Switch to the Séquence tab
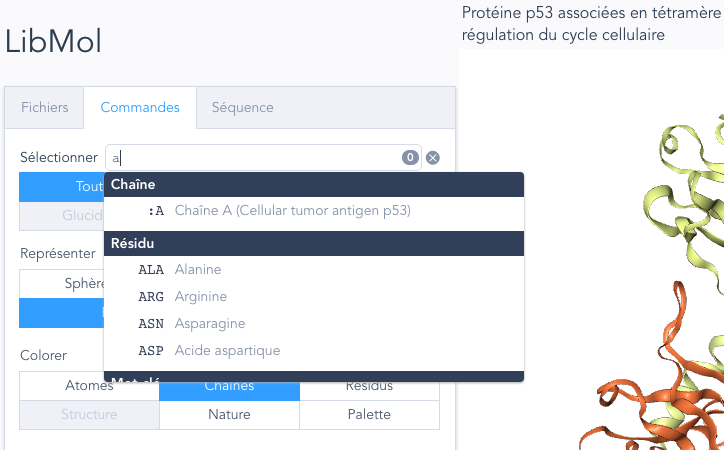The width and height of the screenshot is (724, 450). pos(242,108)
